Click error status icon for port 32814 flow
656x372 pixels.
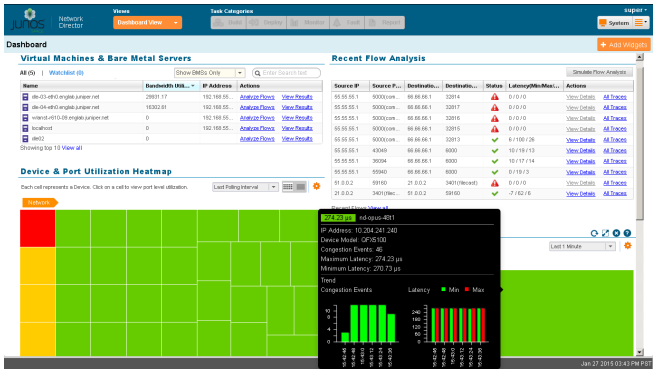point(495,97)
